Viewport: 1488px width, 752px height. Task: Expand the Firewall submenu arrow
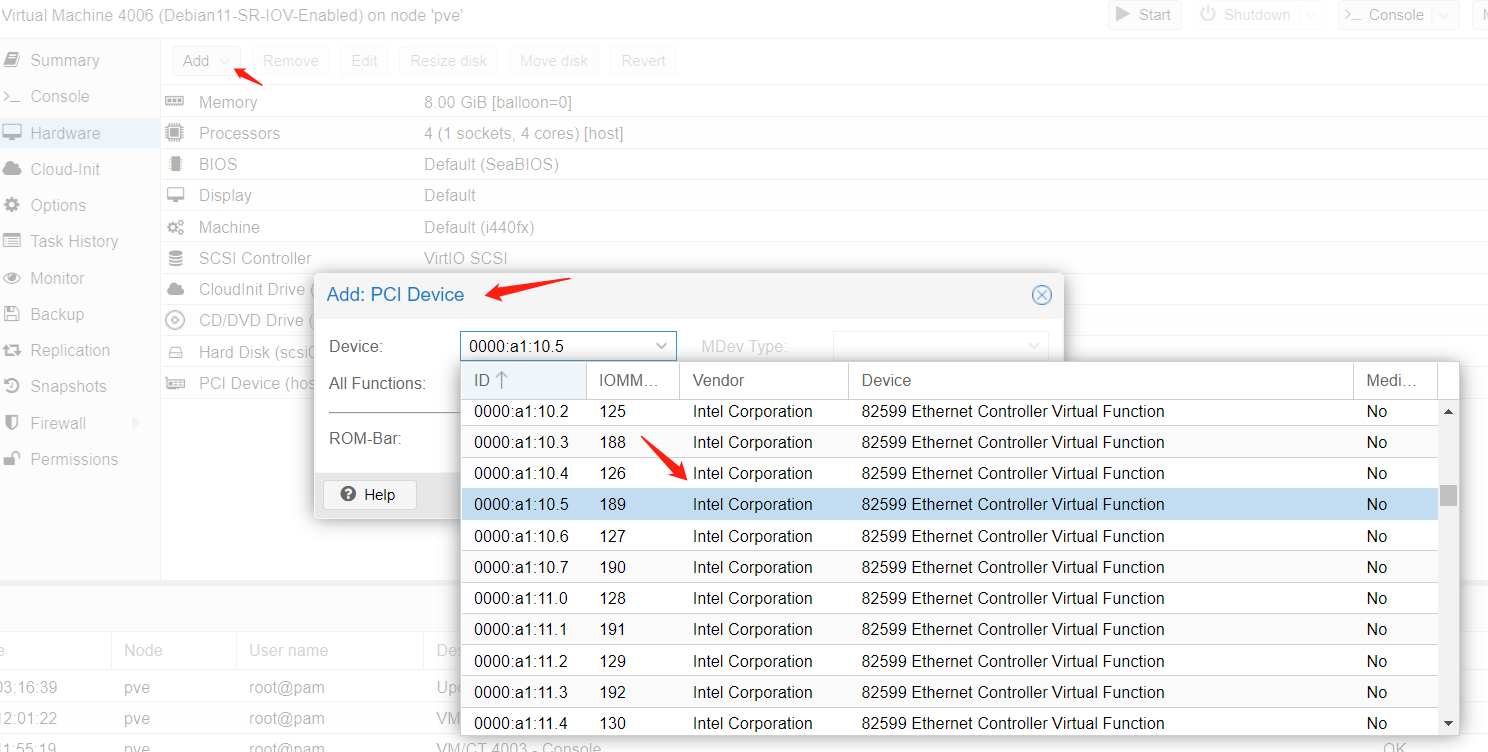click(x=136, y=423)
